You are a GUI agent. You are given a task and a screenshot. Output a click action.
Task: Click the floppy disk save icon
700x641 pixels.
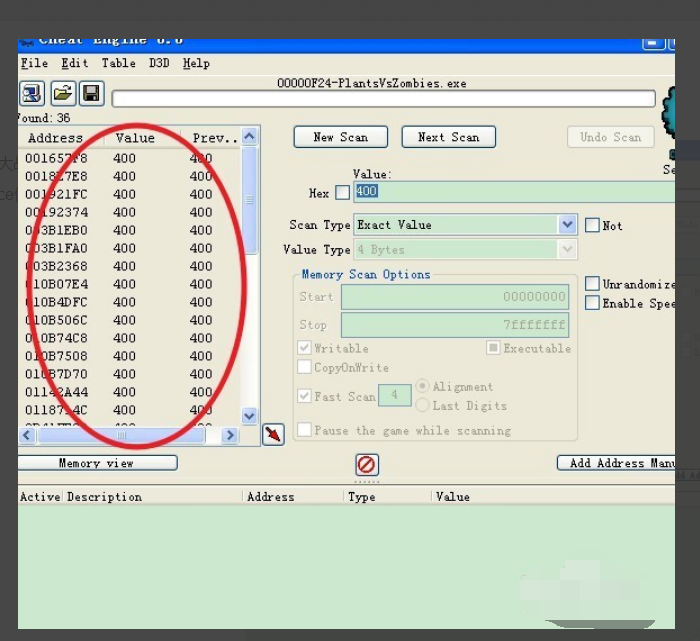[91, 94]
